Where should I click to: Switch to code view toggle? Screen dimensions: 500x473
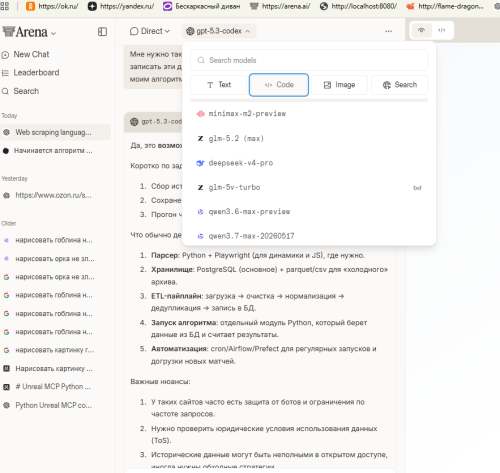point(442,30)
